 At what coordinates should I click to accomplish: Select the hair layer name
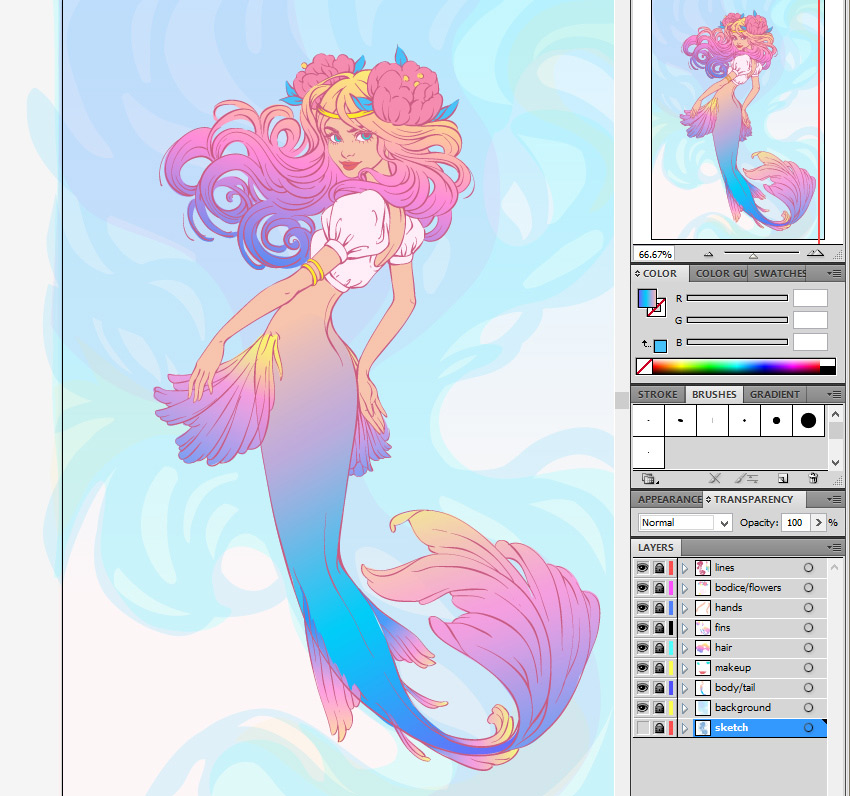[x=723, y=647]
